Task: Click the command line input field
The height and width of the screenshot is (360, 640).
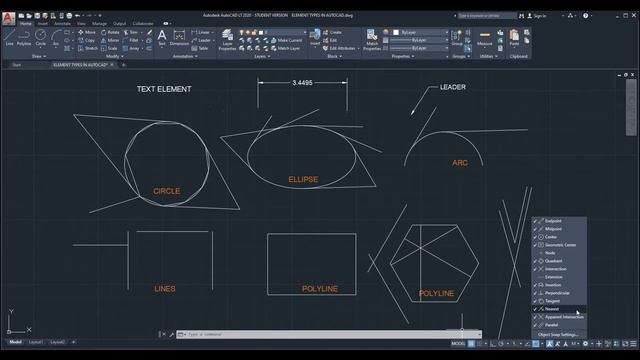Action: (x=329, y=334)
